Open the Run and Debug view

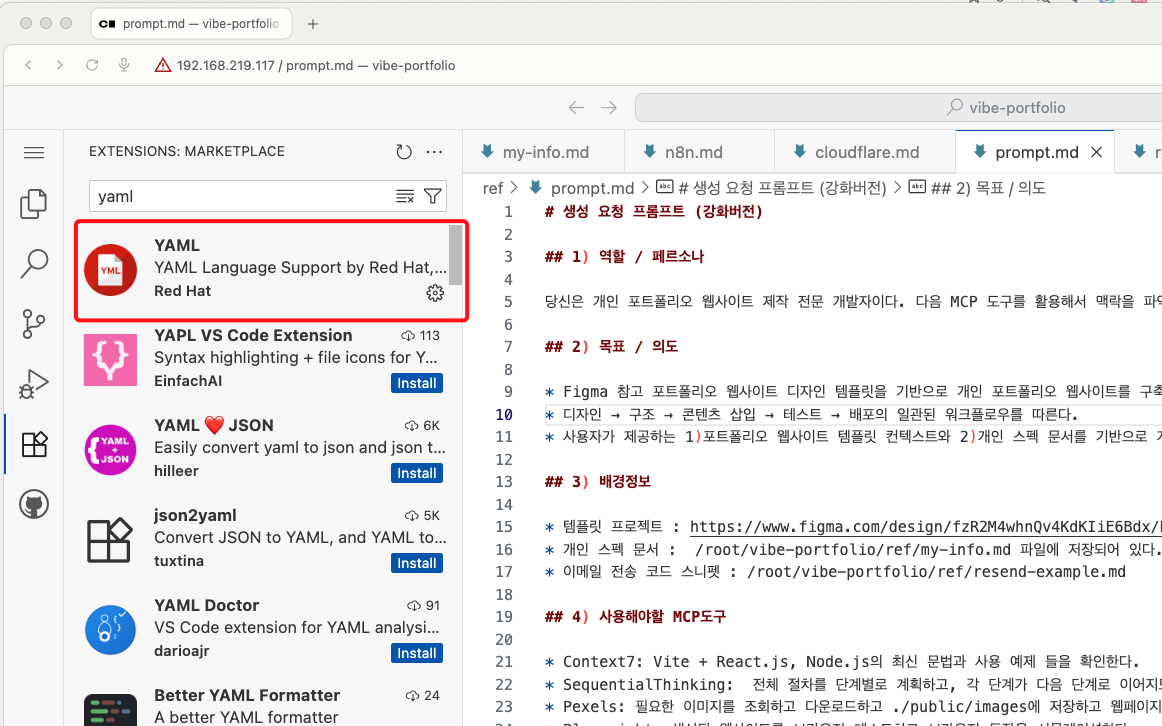pos(34,384)
